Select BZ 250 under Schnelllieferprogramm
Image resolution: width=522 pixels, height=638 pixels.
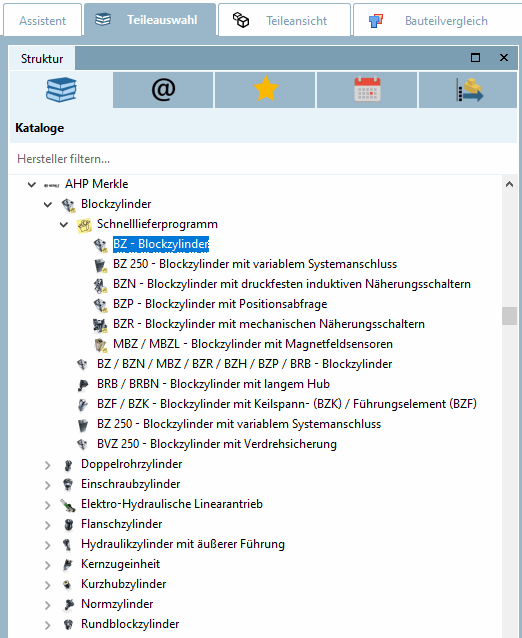[255, 264]
